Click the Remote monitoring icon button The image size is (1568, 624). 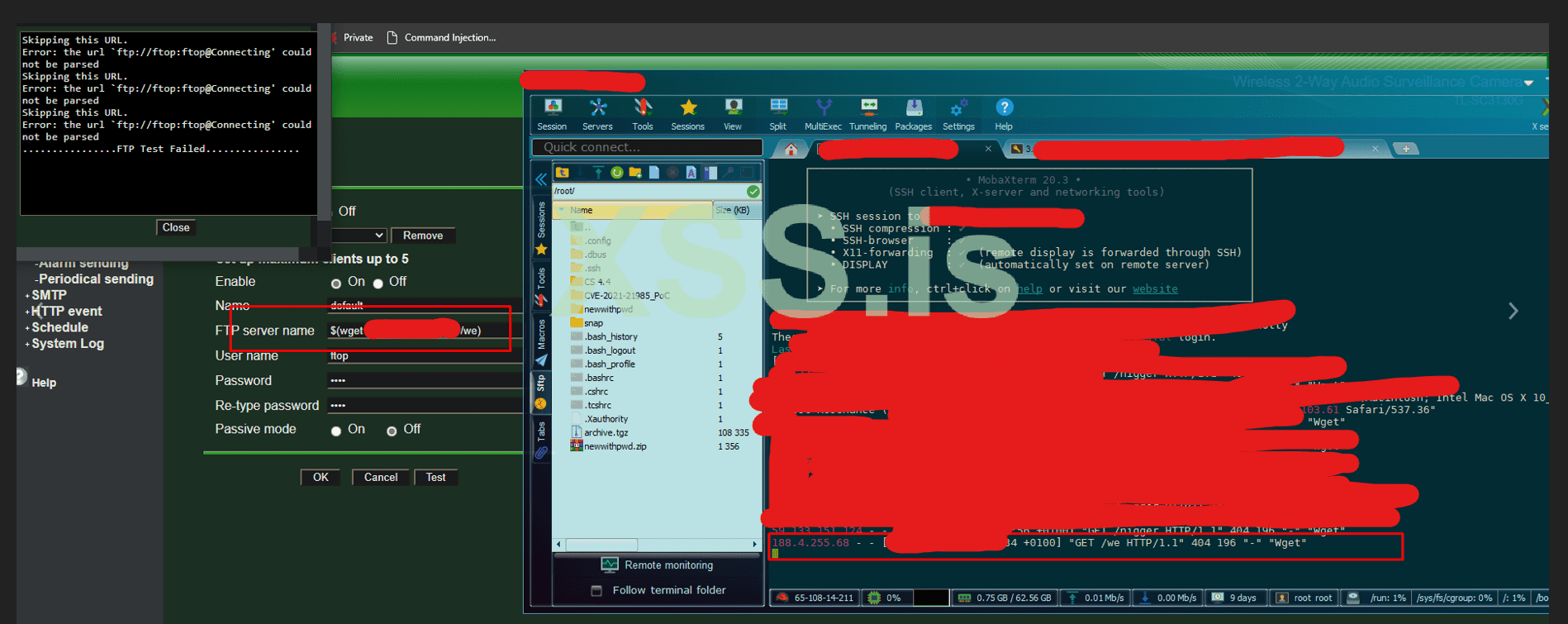pyautogui.click(x=610, y=564)
